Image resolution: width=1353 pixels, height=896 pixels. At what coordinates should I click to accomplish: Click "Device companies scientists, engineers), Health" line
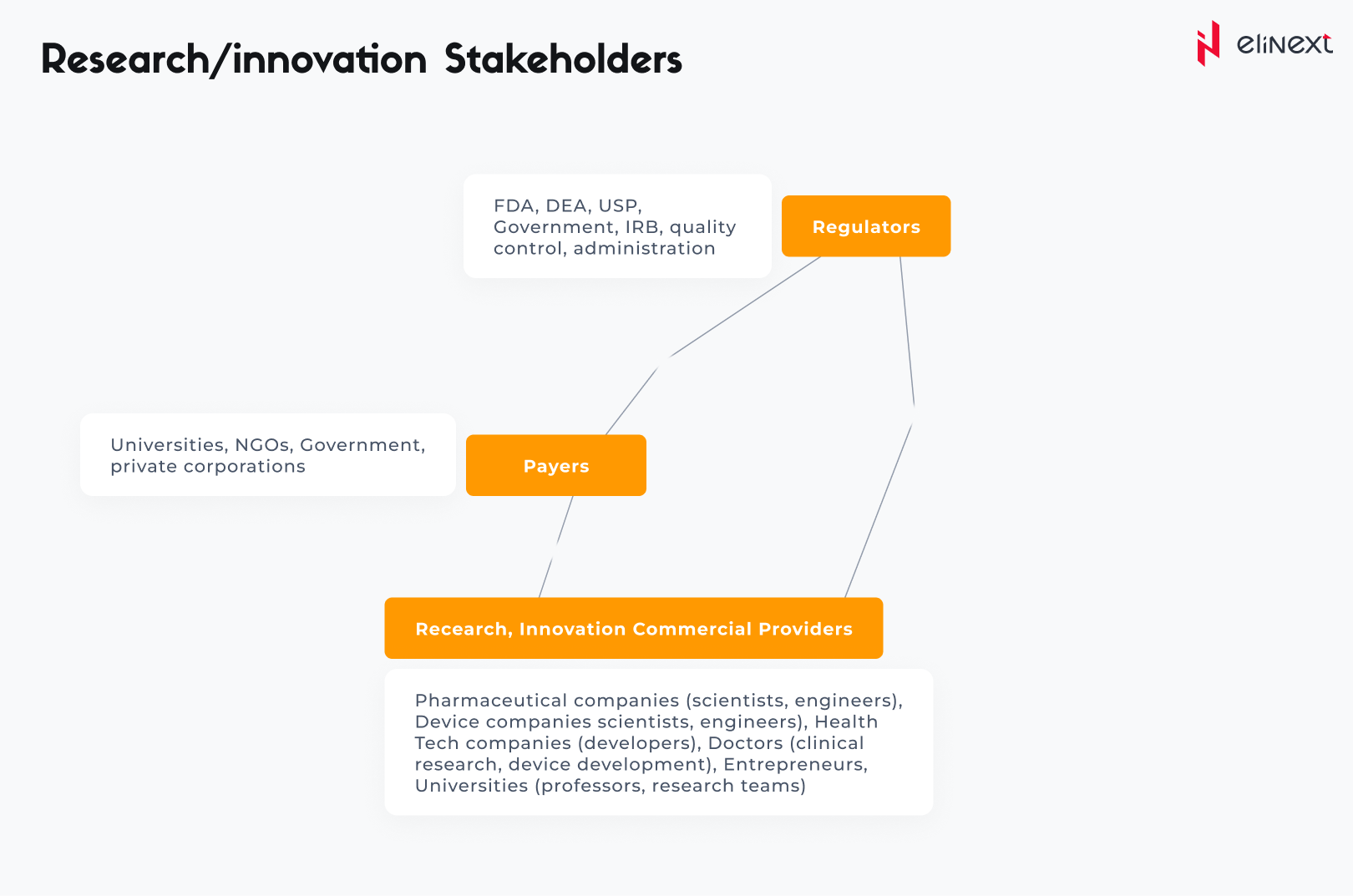click(646, 722)
